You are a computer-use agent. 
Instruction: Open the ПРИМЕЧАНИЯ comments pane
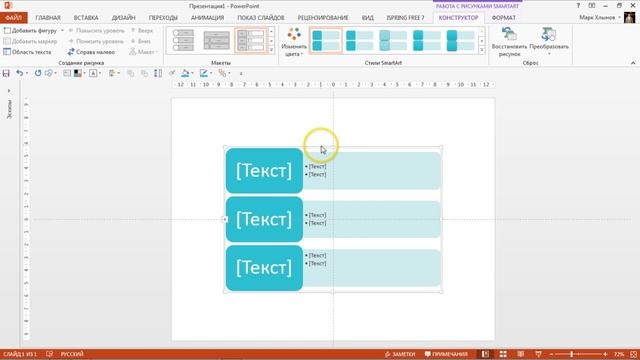(x=446, y=354)
